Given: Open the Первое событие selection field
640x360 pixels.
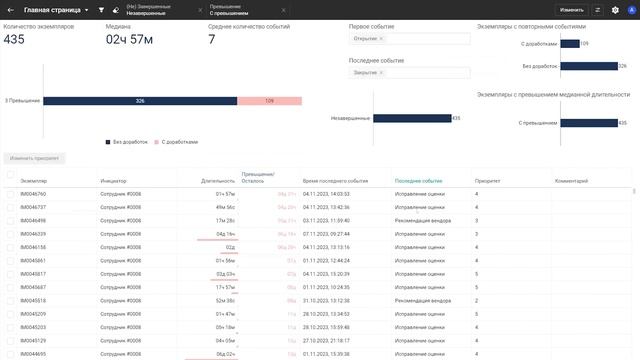Looking at the screenshot, I should (x=409, y=39).
